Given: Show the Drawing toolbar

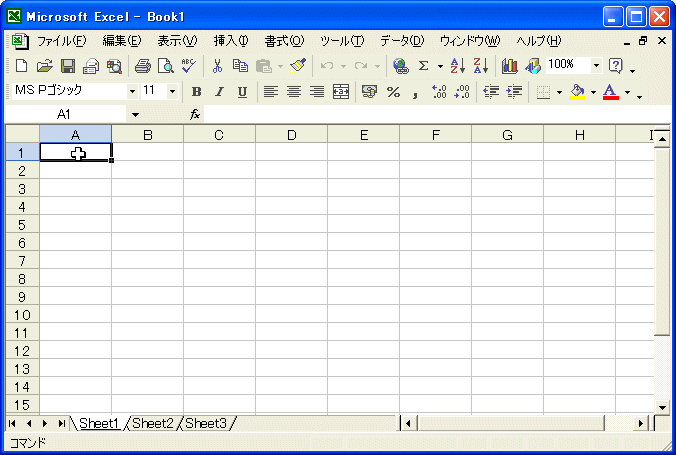Looking at the screenshot, I should tap(533, 66).
